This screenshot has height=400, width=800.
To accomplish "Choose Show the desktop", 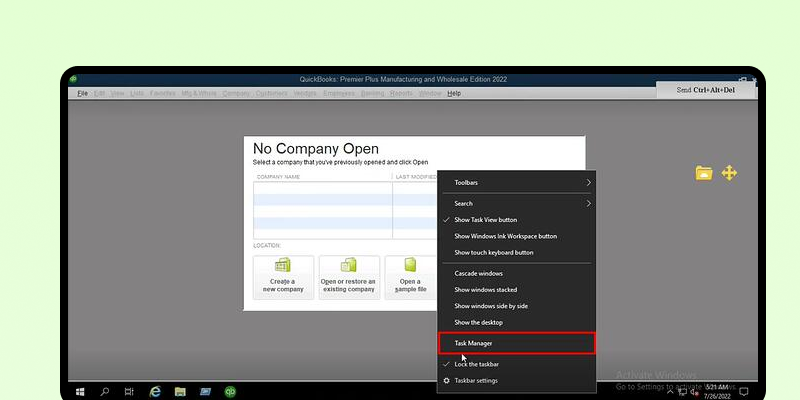I will (516, 322).
